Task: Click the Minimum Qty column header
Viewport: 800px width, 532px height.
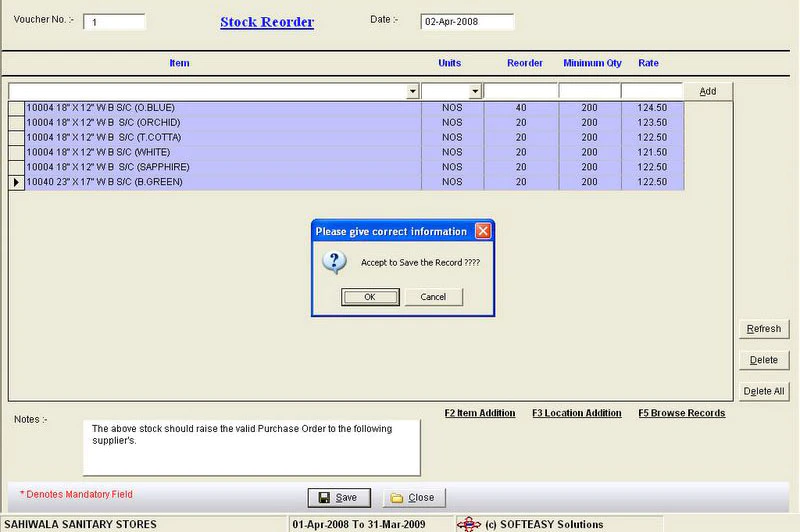Action: (x=592, y=63)
